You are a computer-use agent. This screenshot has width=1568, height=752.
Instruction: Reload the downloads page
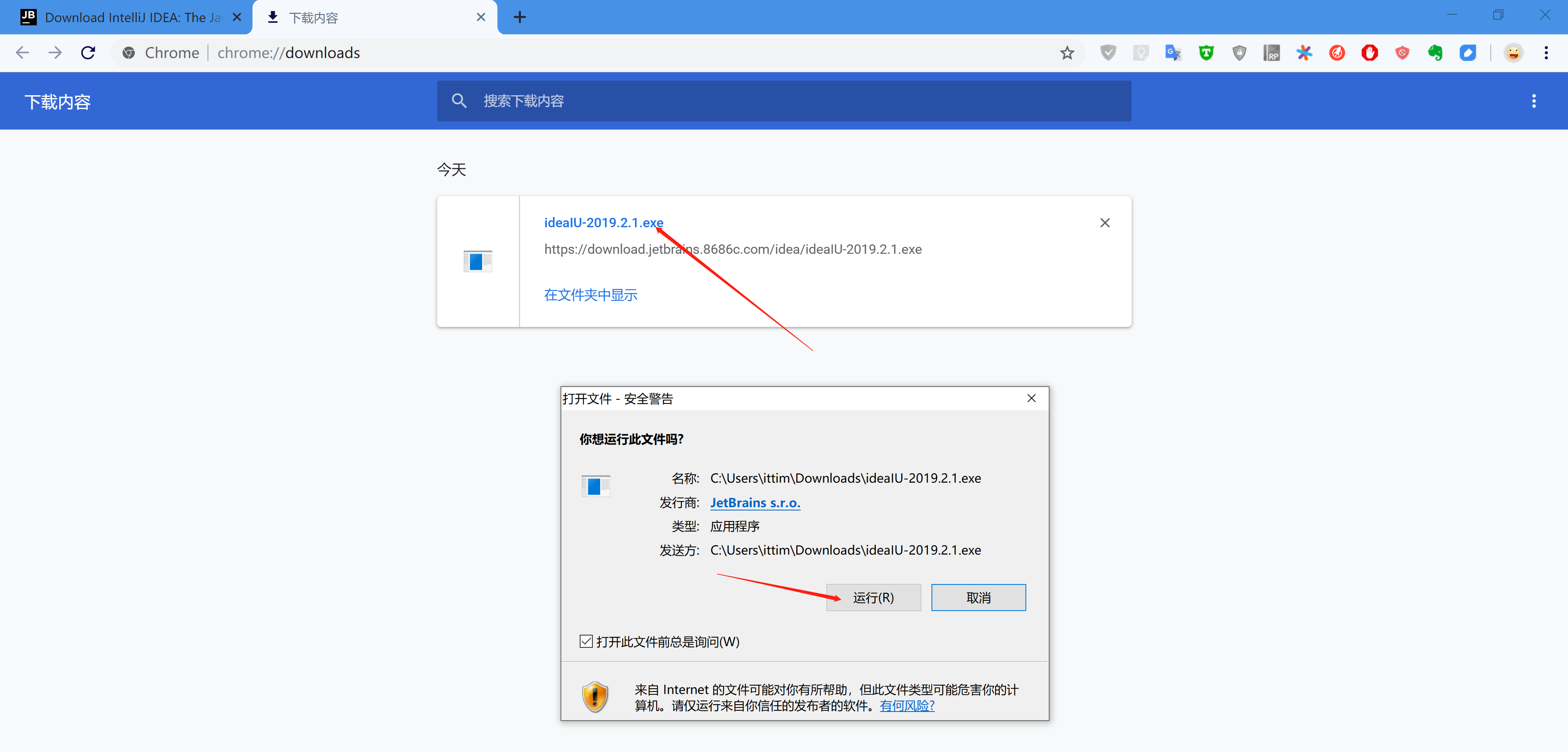[x=88, y=53]
